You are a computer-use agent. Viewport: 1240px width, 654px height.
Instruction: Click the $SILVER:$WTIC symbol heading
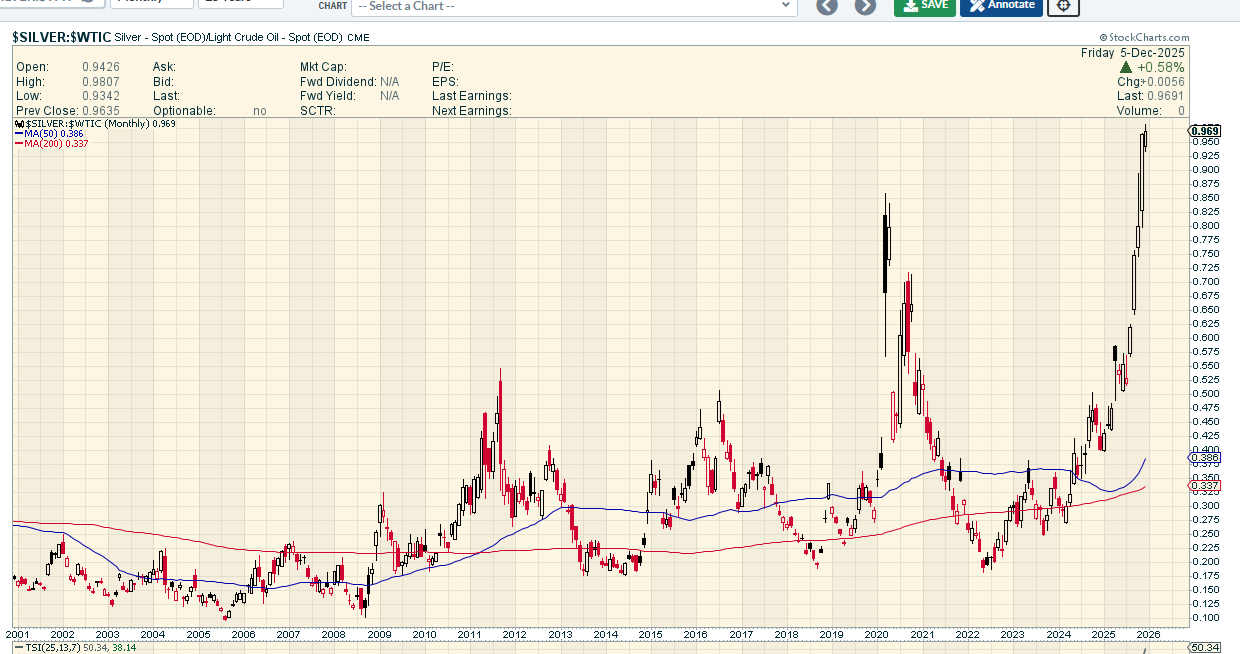pos(60,36)
